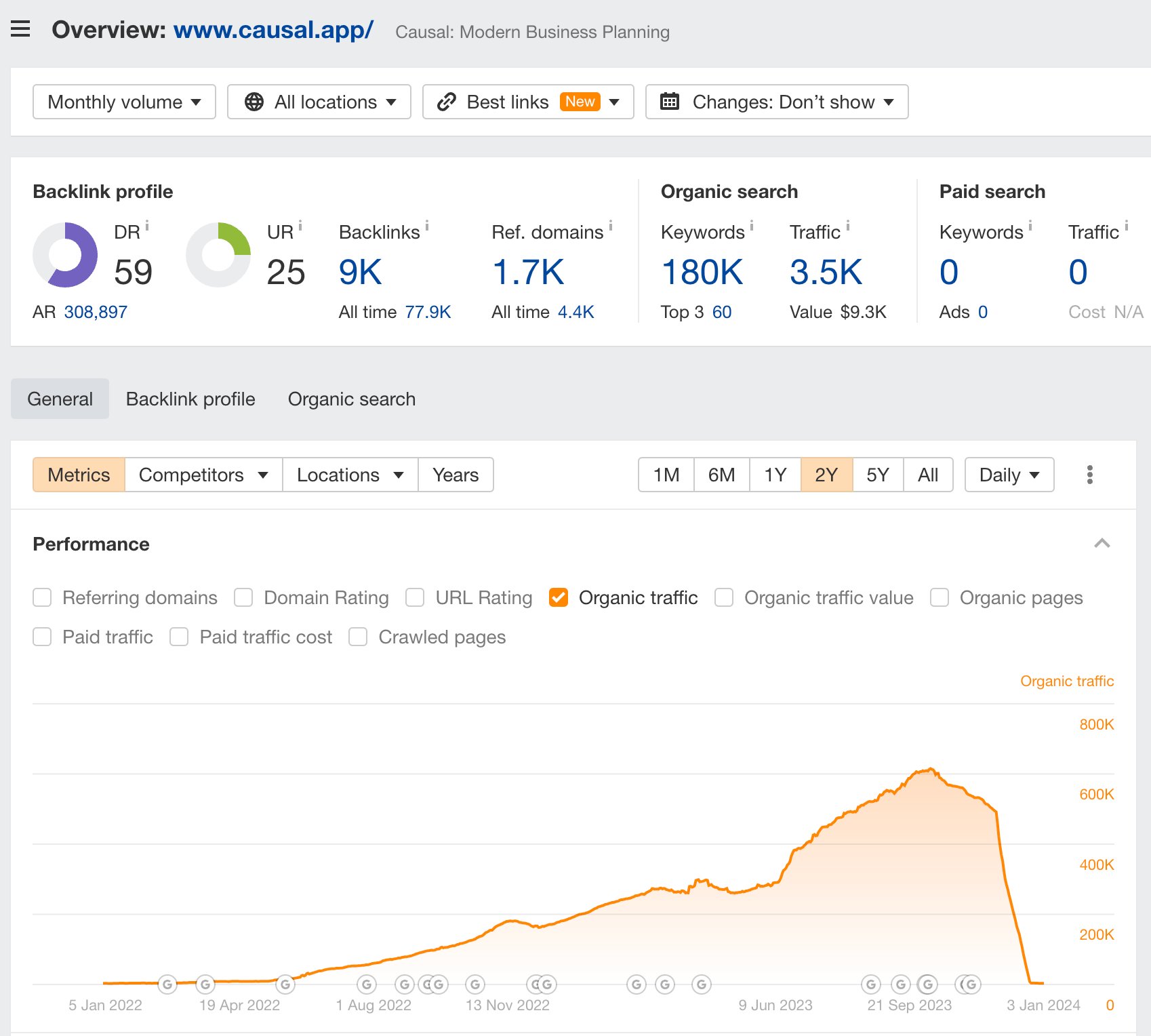Switch to Organic search tab

(x=352, y=399)
